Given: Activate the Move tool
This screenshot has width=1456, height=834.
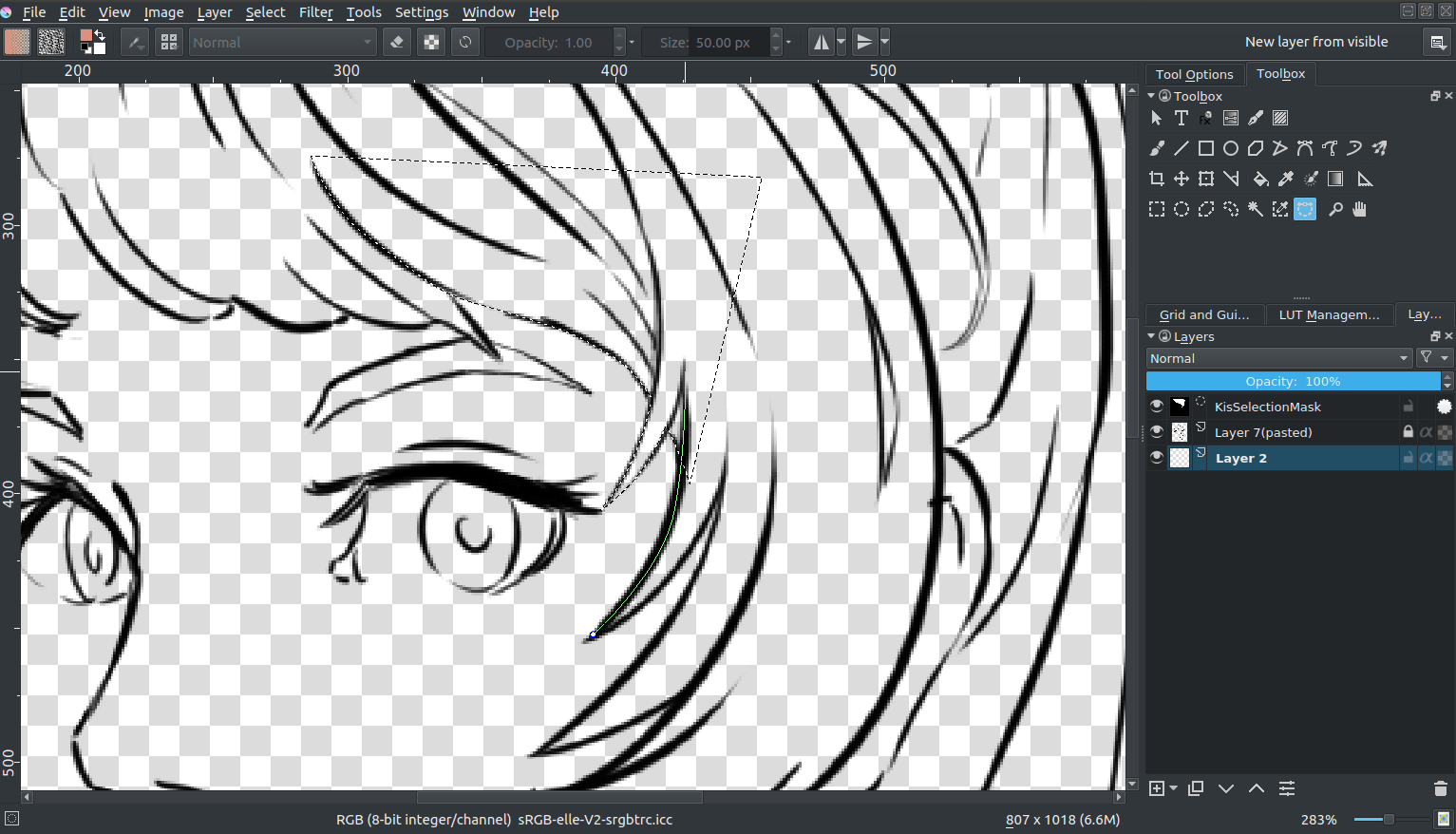Looking at the screenshot, I should point(1182,179).
